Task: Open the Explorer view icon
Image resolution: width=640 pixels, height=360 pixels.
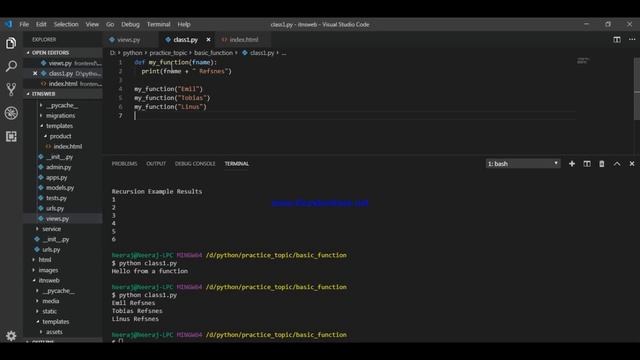Action: coord(11,43)
